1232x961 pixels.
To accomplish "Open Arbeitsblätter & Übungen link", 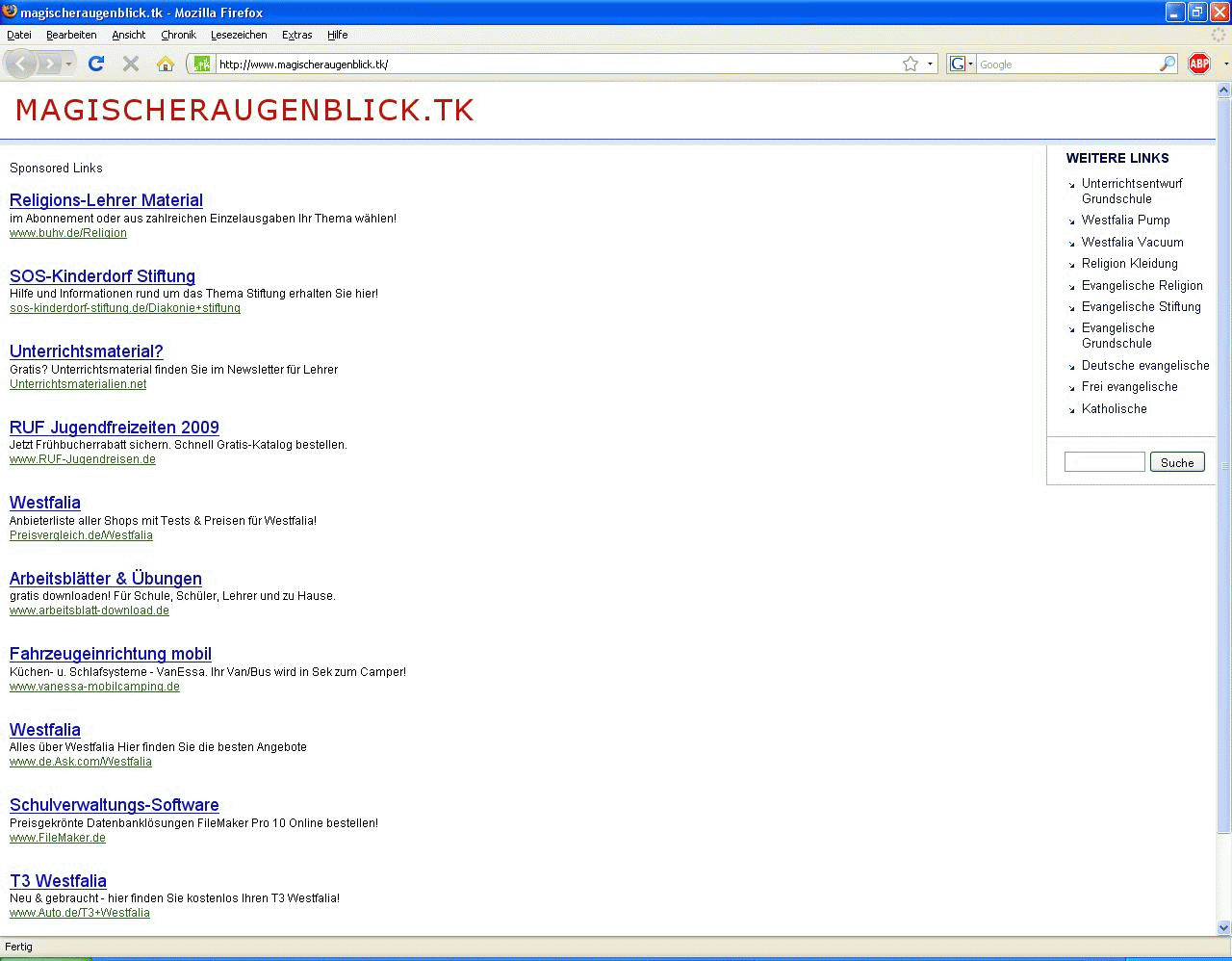I will click(x=106, y=579).
